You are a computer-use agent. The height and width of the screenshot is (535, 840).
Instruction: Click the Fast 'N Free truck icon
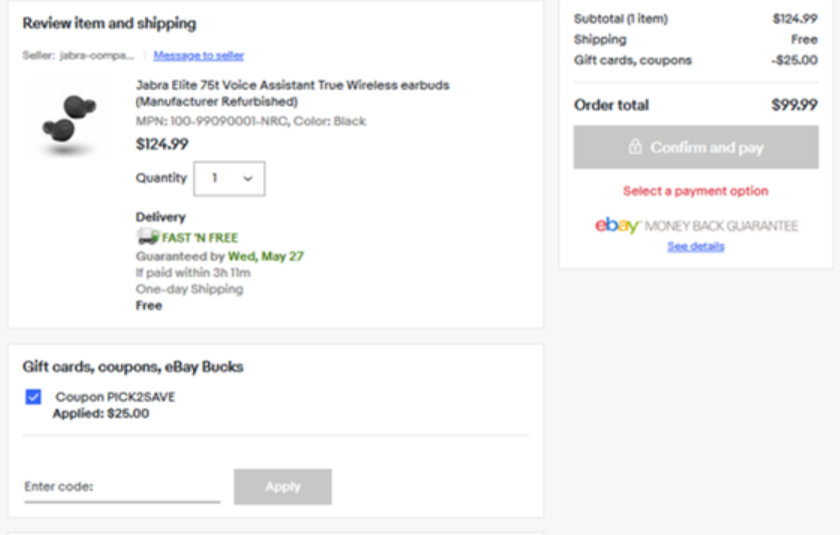147,237
